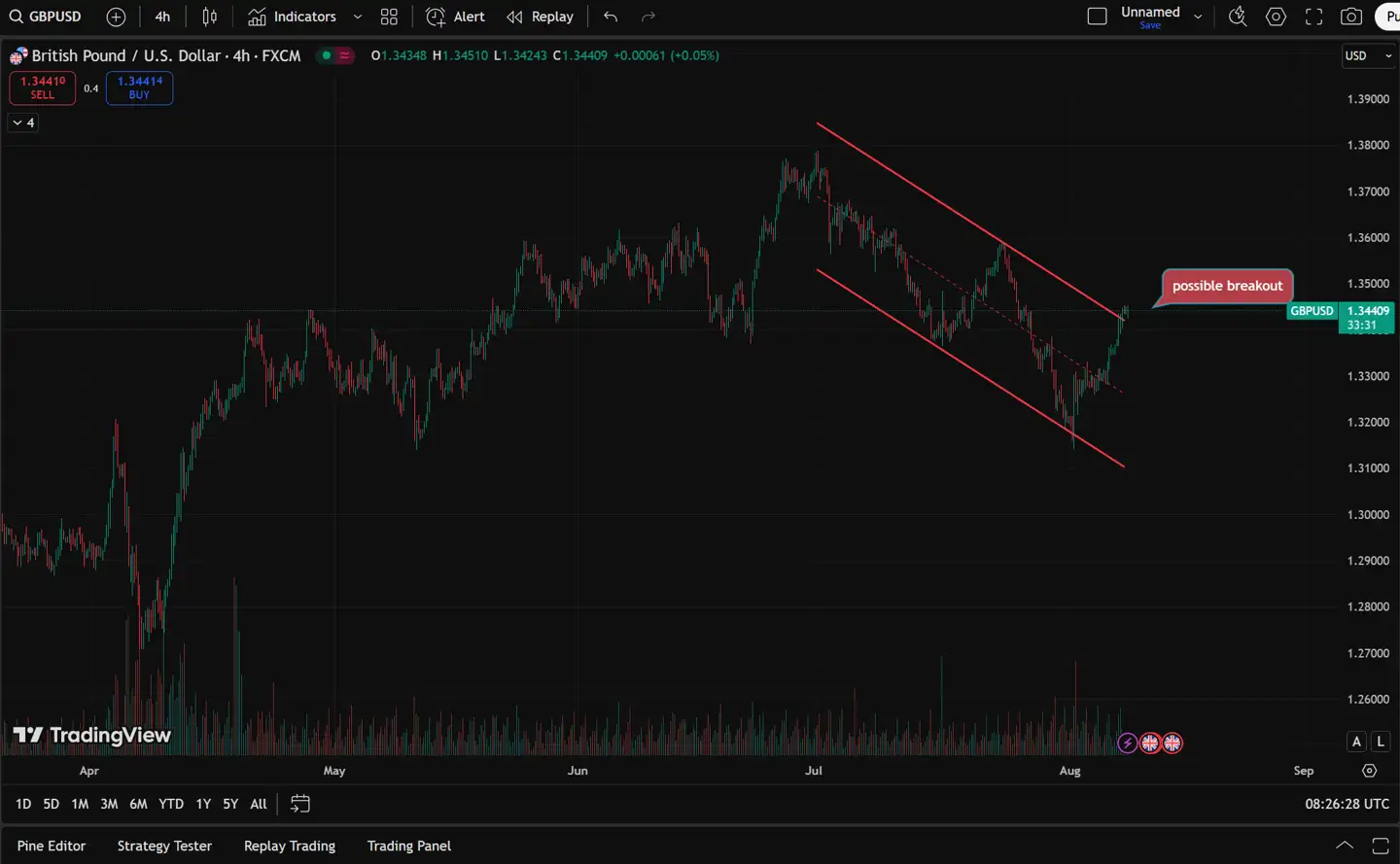Click the add symbol plus icon

pos(116,17)
